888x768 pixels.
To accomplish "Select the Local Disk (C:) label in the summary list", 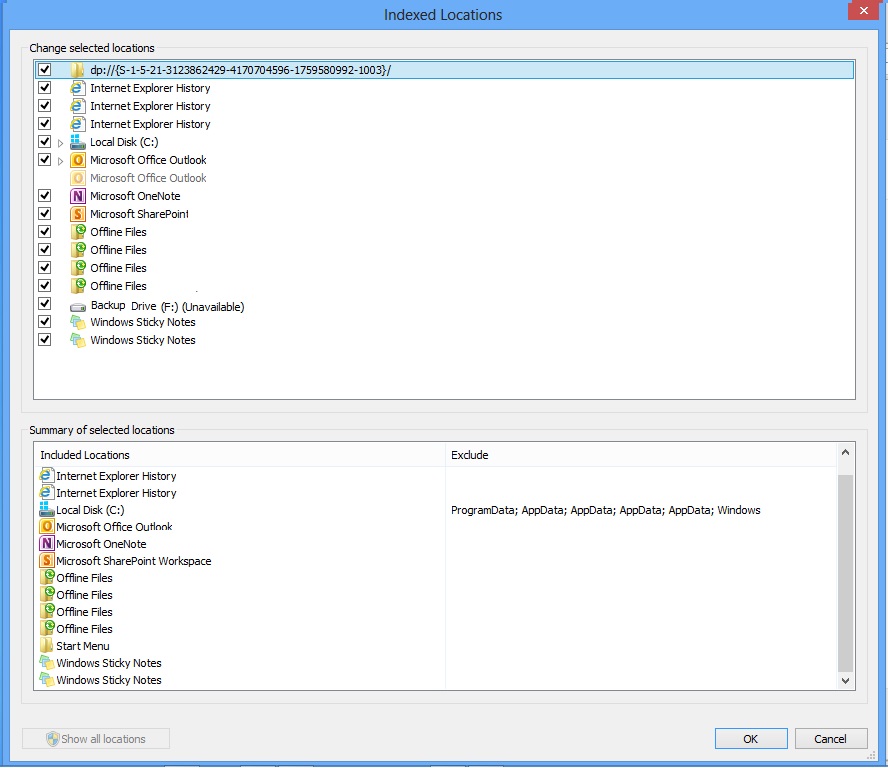I will [x=90, y=510].
